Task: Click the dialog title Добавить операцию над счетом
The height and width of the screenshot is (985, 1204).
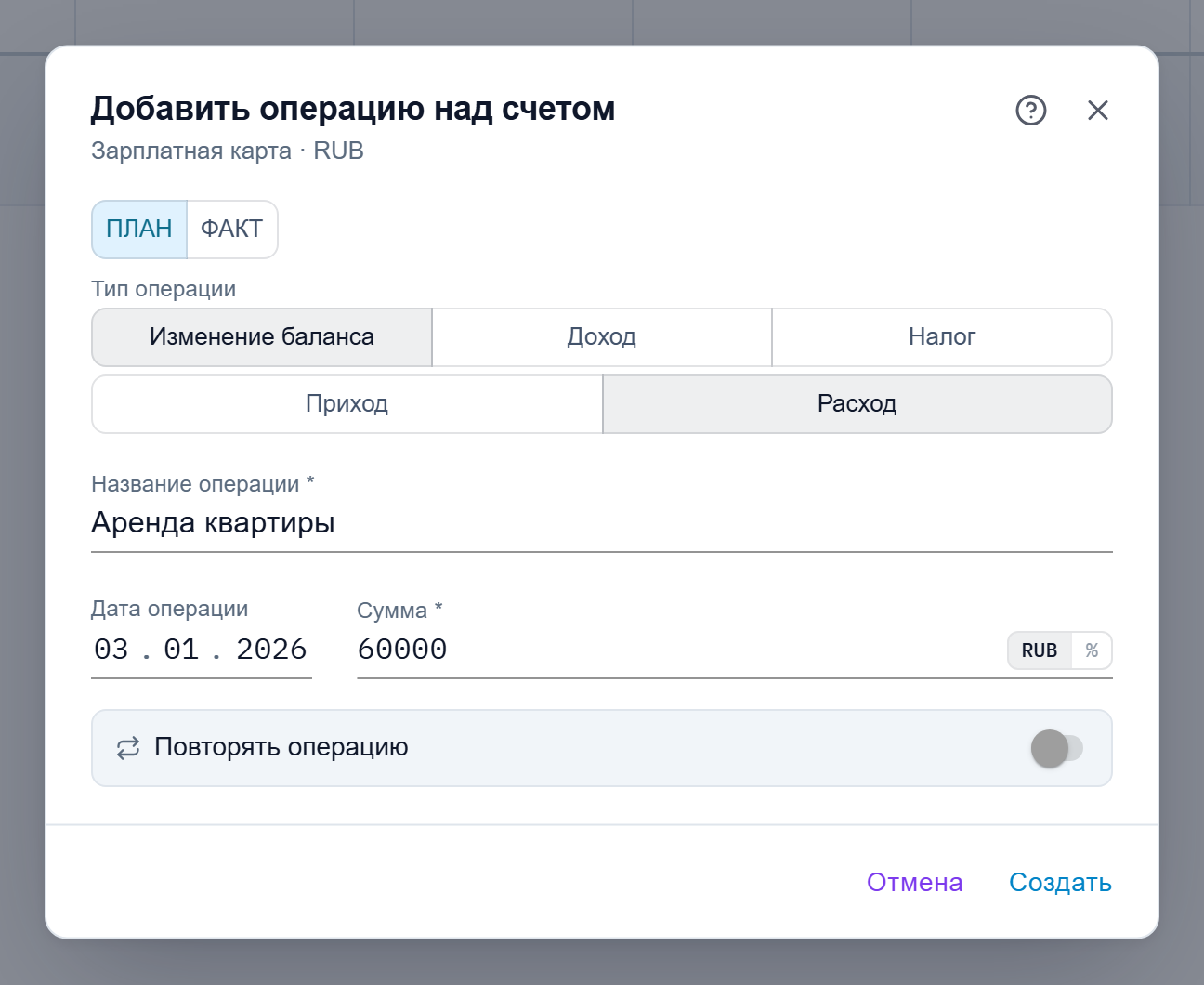Action: (x=353, y=109)
